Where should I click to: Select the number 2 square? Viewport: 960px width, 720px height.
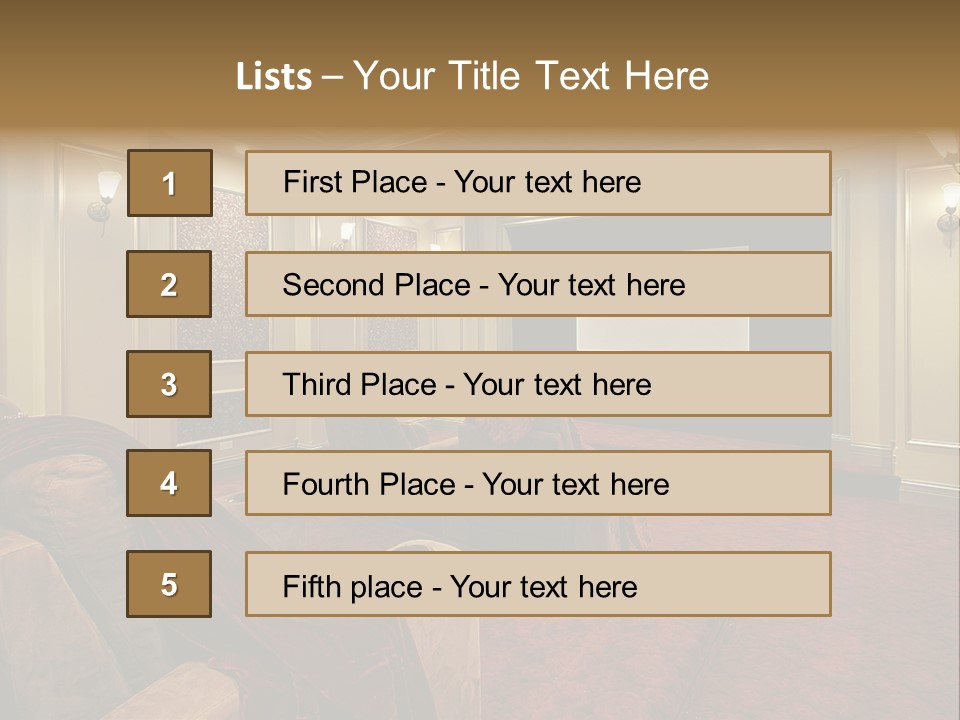[169, 284]
